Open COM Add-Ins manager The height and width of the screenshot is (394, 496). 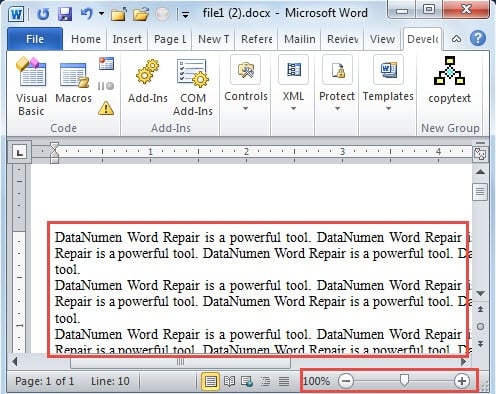pos(193,87)
